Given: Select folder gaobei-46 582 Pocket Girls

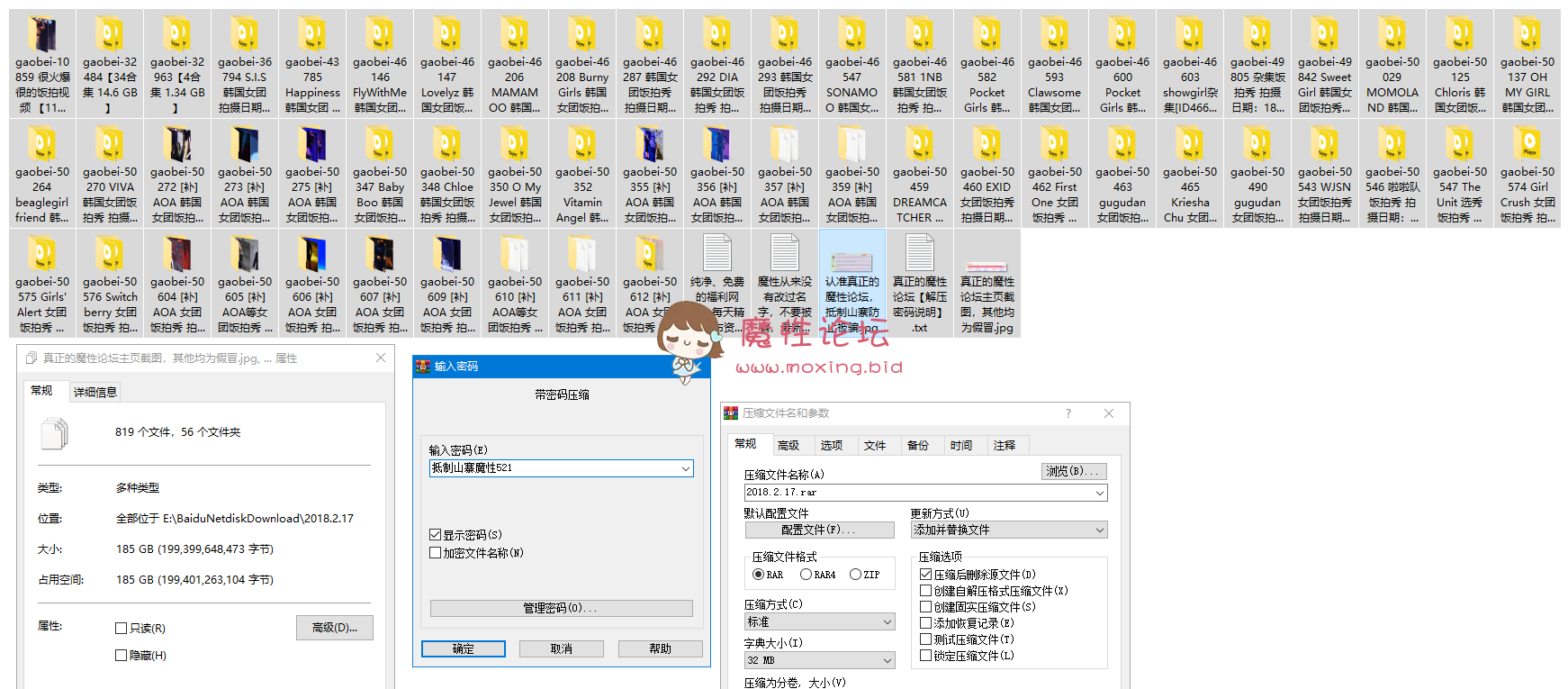Looking at the screenshot, I should [x=987, y=64].
